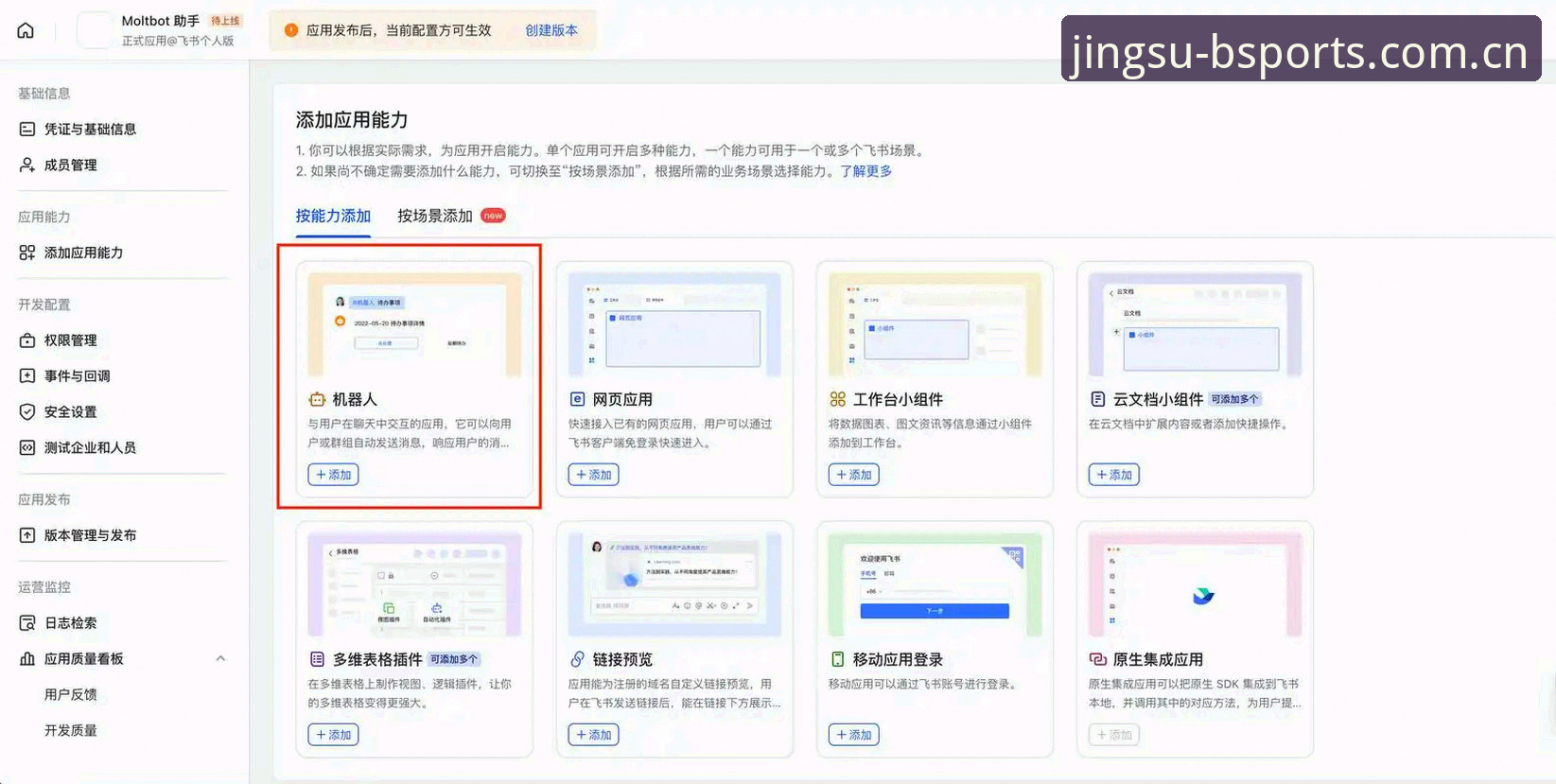Collapse 应用质量看板 with chevron

point(220,658)
